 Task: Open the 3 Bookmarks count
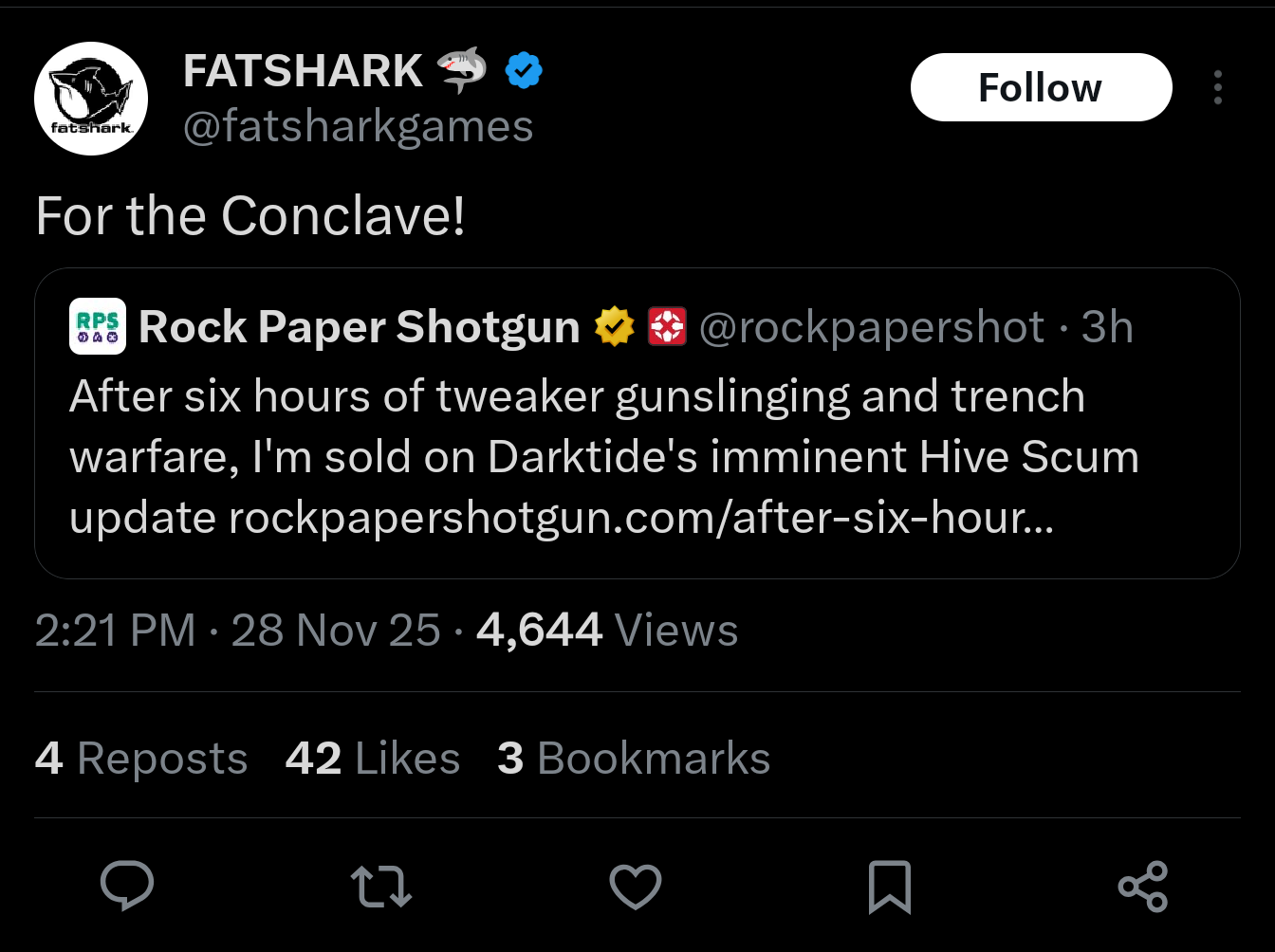point(634,759)
